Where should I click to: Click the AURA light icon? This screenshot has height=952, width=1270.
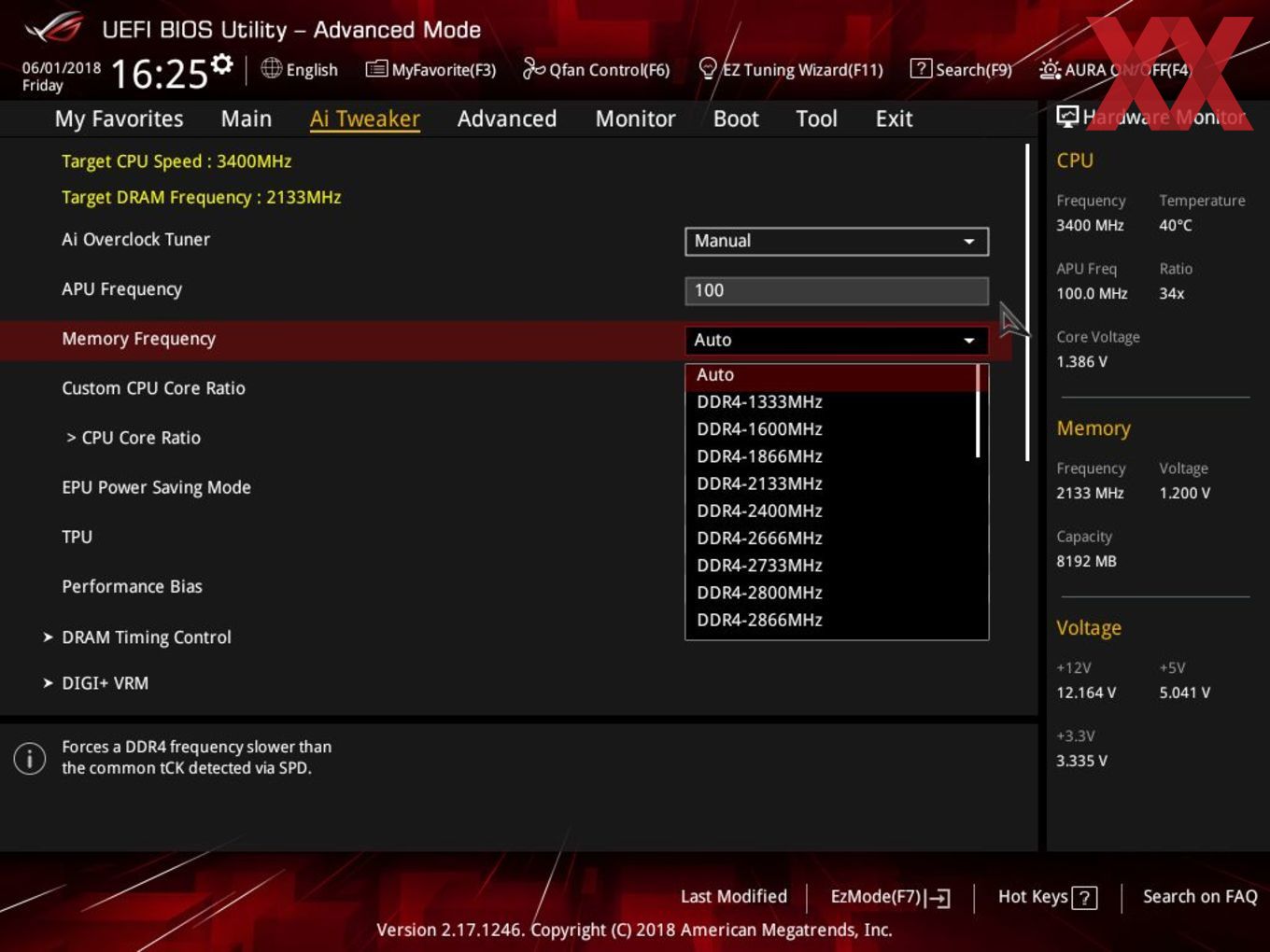[x=1050, y=69]
